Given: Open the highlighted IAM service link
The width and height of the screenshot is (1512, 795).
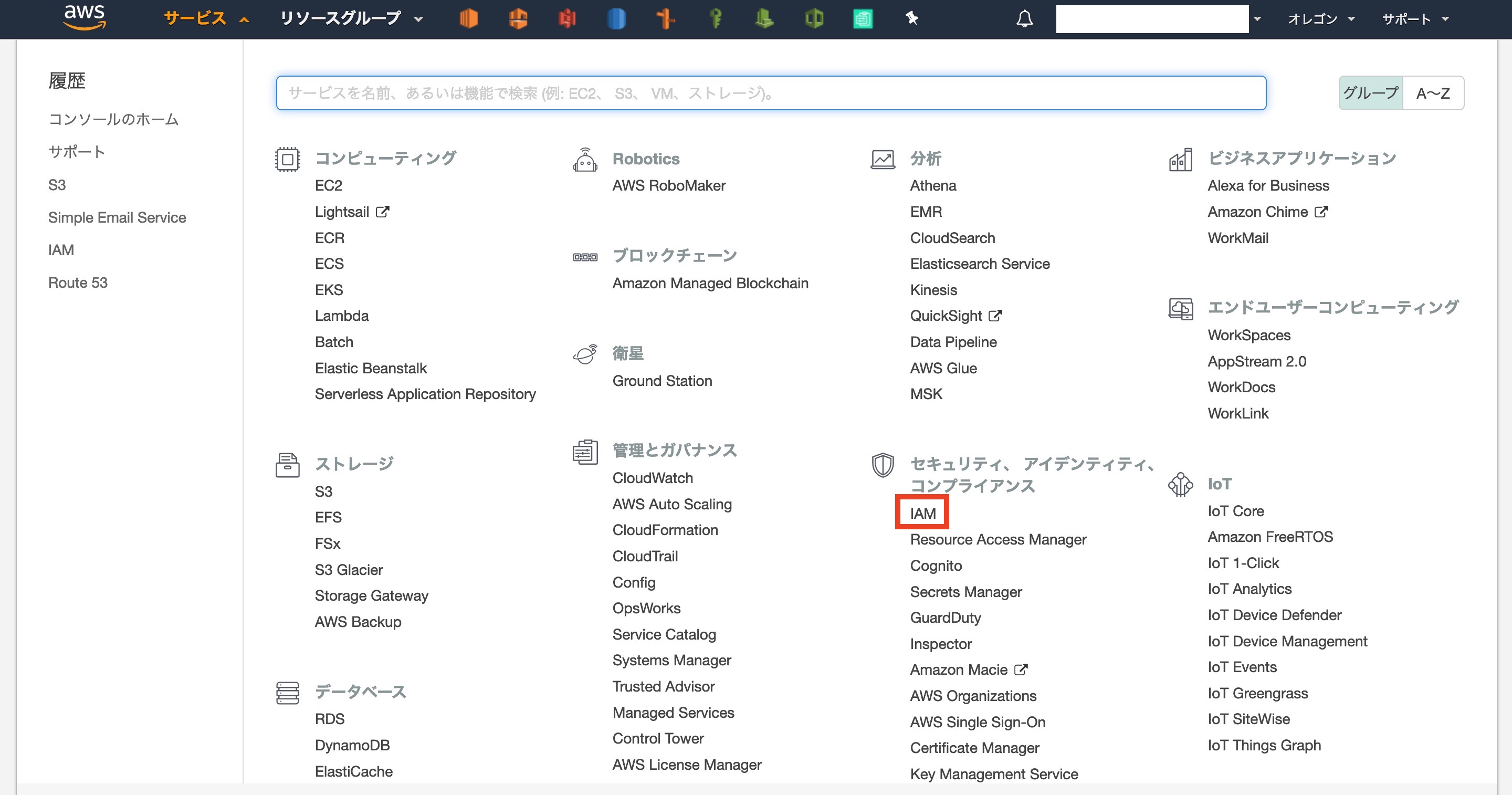Looking at the screenshot, I should [x=922, y=513].
